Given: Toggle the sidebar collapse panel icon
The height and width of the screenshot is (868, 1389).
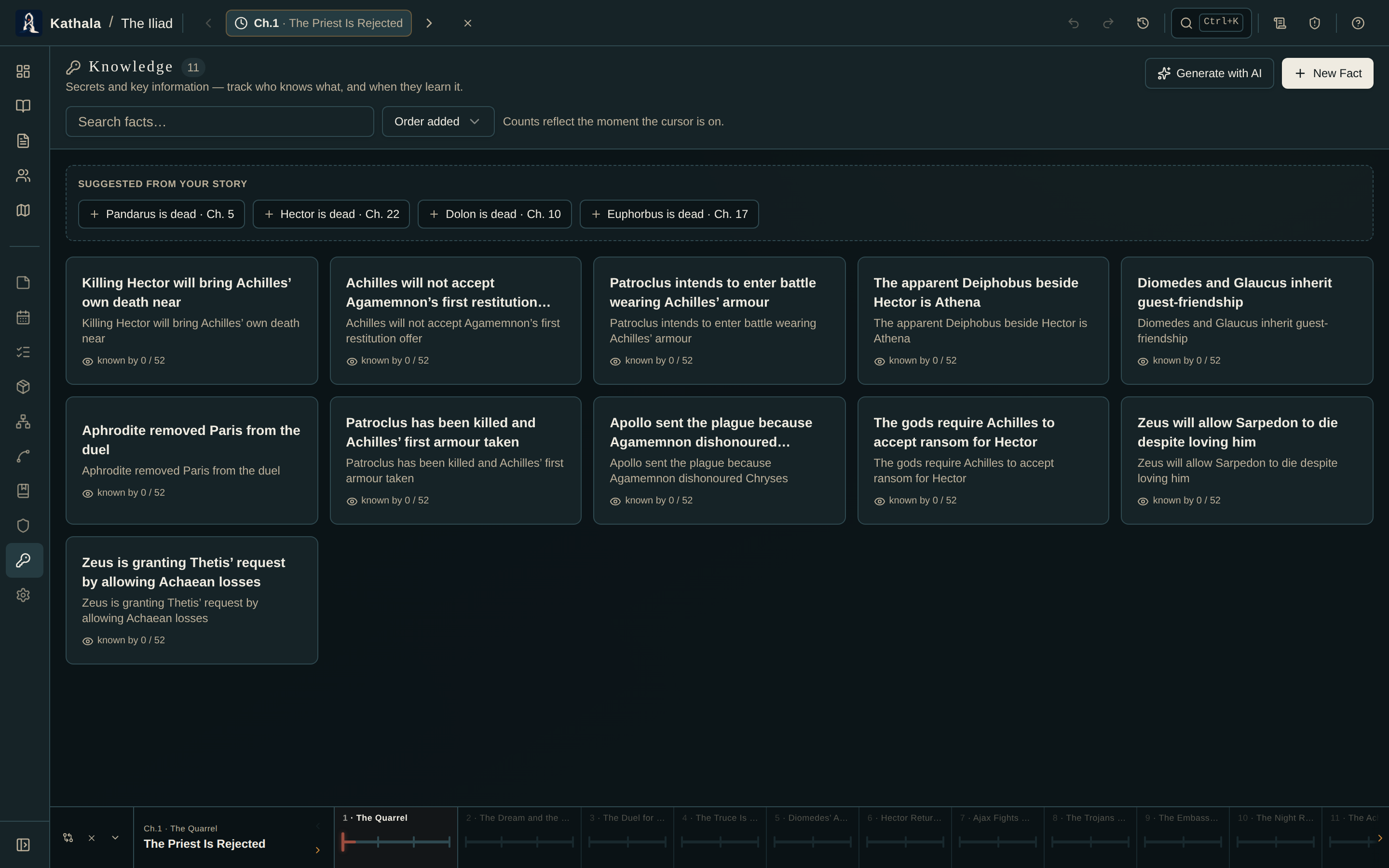Looking at the screenshot, I should tap(23, 845).
